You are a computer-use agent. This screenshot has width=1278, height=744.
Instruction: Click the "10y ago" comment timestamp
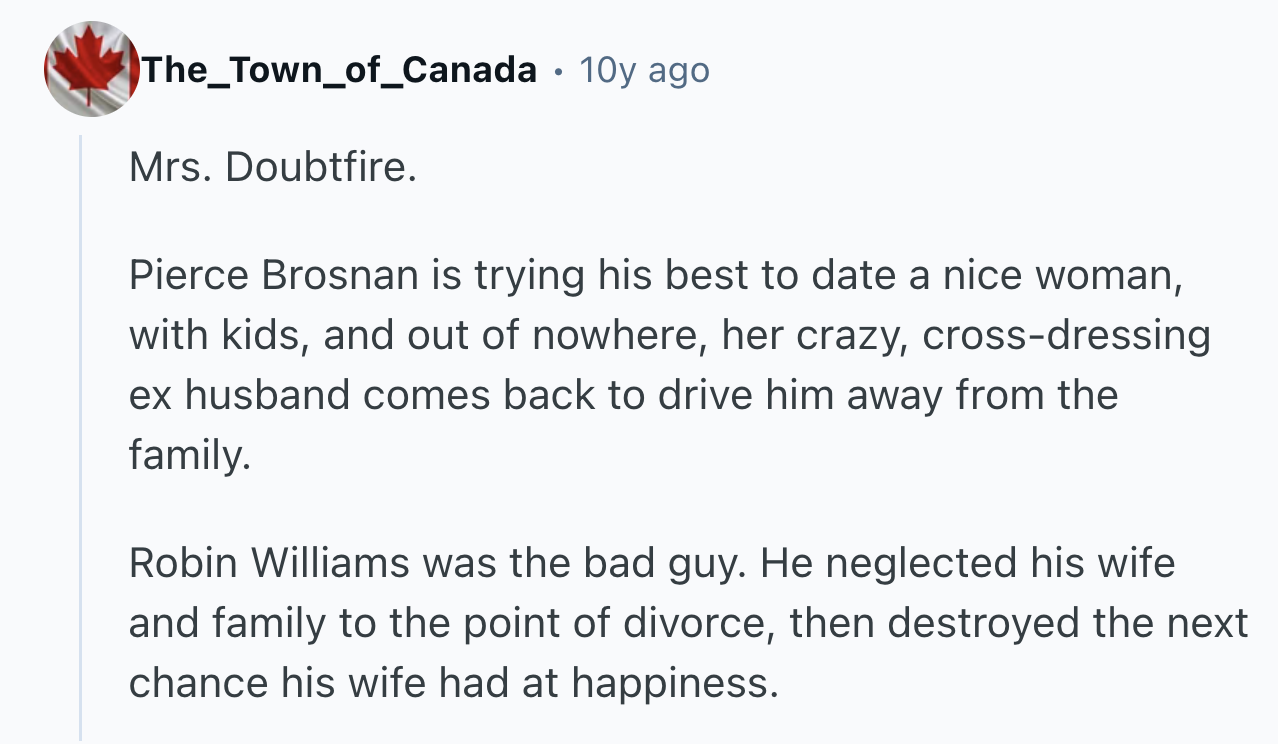(x=644, y=70)
